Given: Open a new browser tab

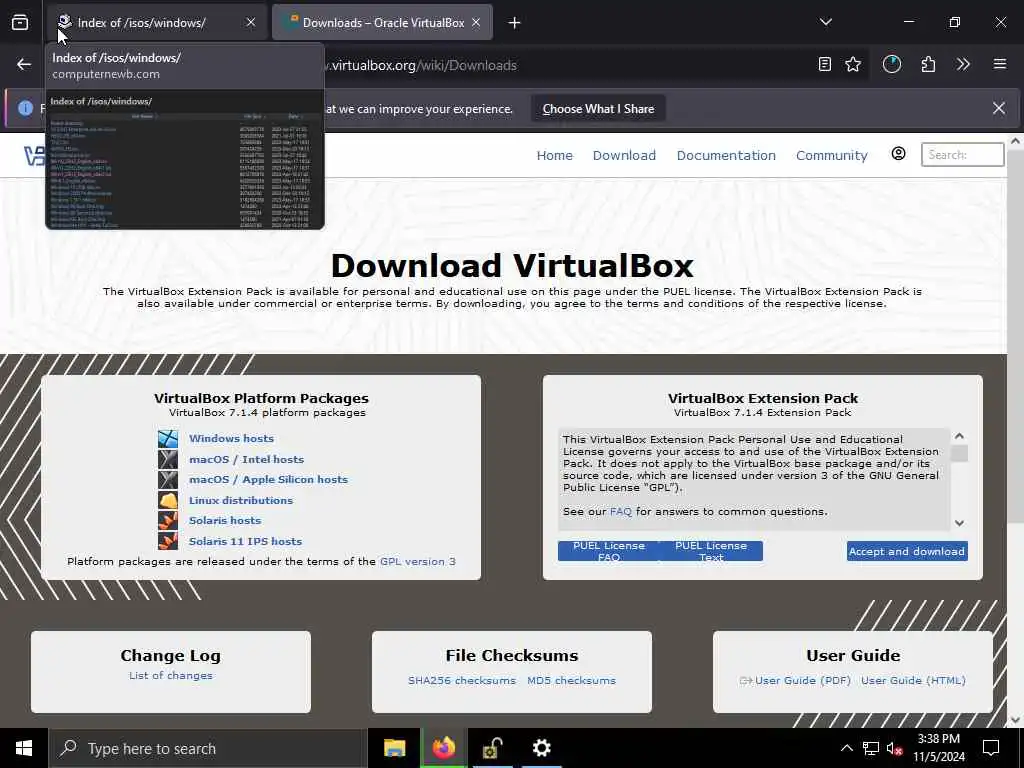Looking at the screenshot, I should (515, 23).
